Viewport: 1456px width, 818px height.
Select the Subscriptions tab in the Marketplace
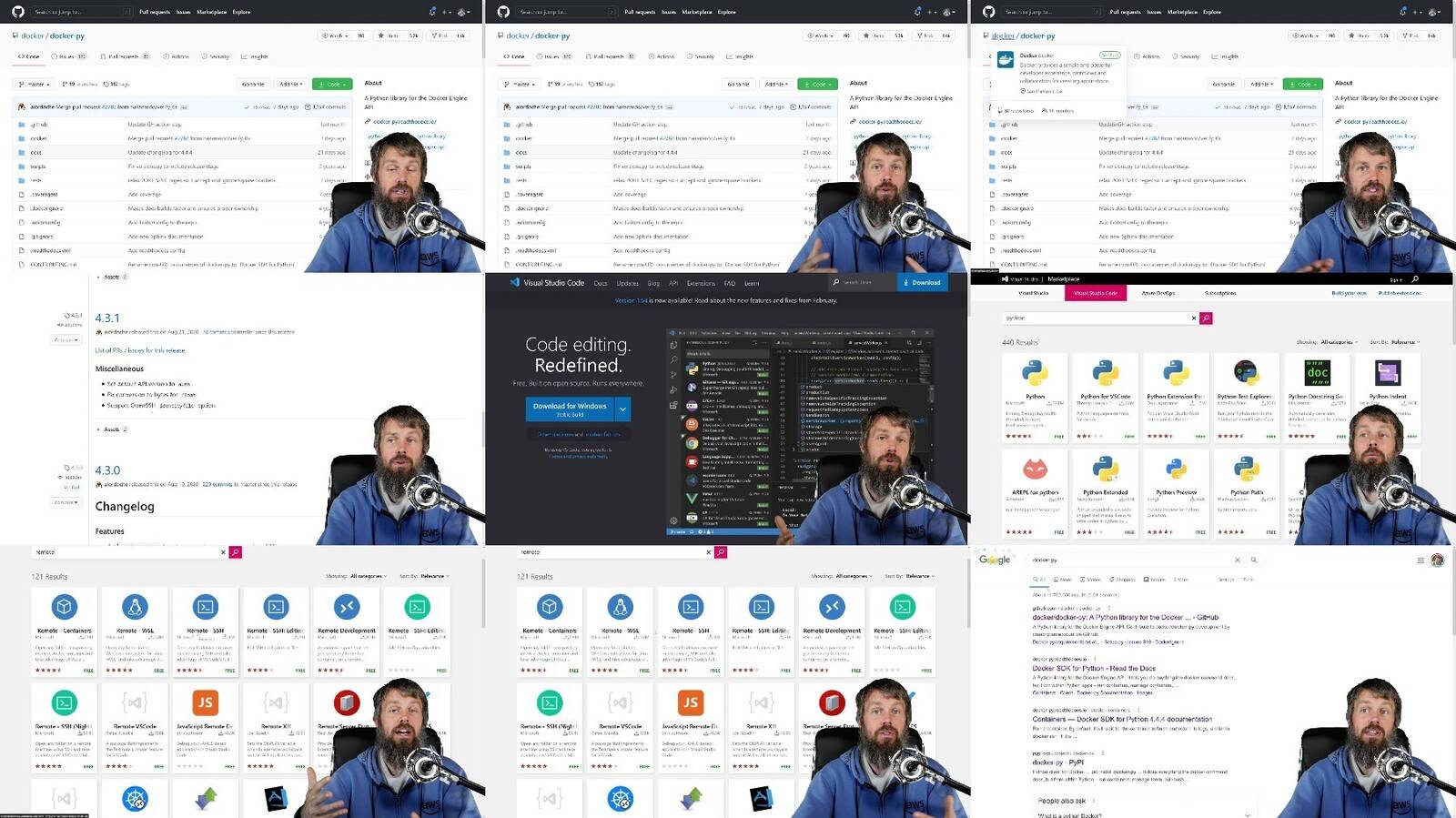pos(1220,293)
